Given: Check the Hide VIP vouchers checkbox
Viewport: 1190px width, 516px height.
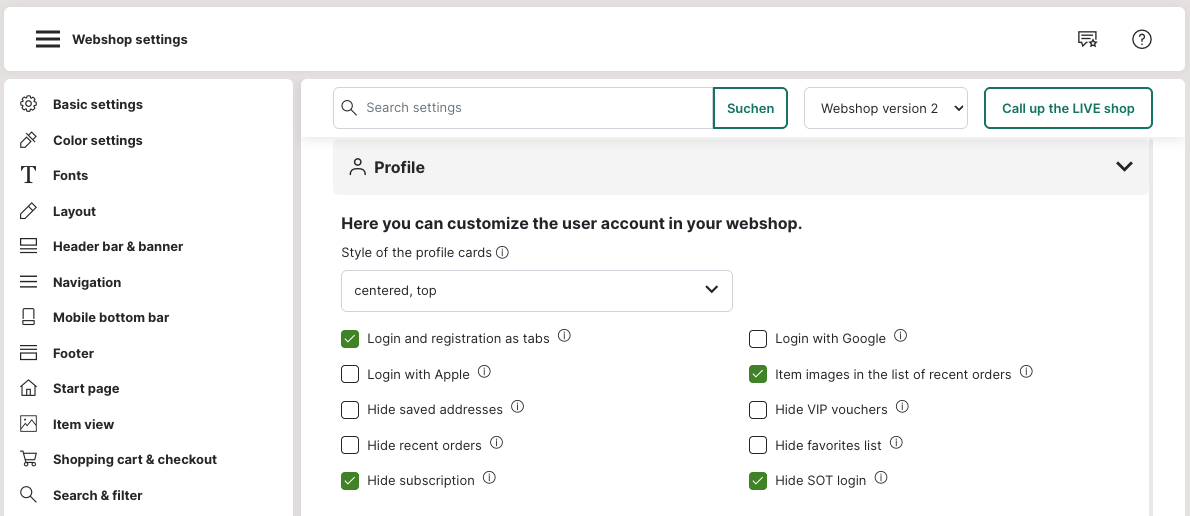Looking at the screenshot, I should pos(758,409).
